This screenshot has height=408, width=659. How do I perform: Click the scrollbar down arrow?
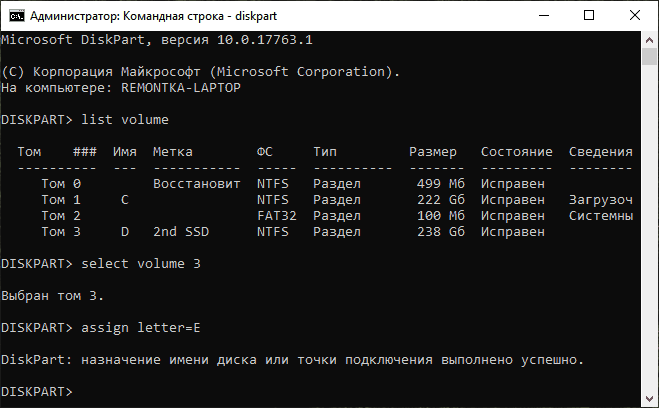[649, 398]
